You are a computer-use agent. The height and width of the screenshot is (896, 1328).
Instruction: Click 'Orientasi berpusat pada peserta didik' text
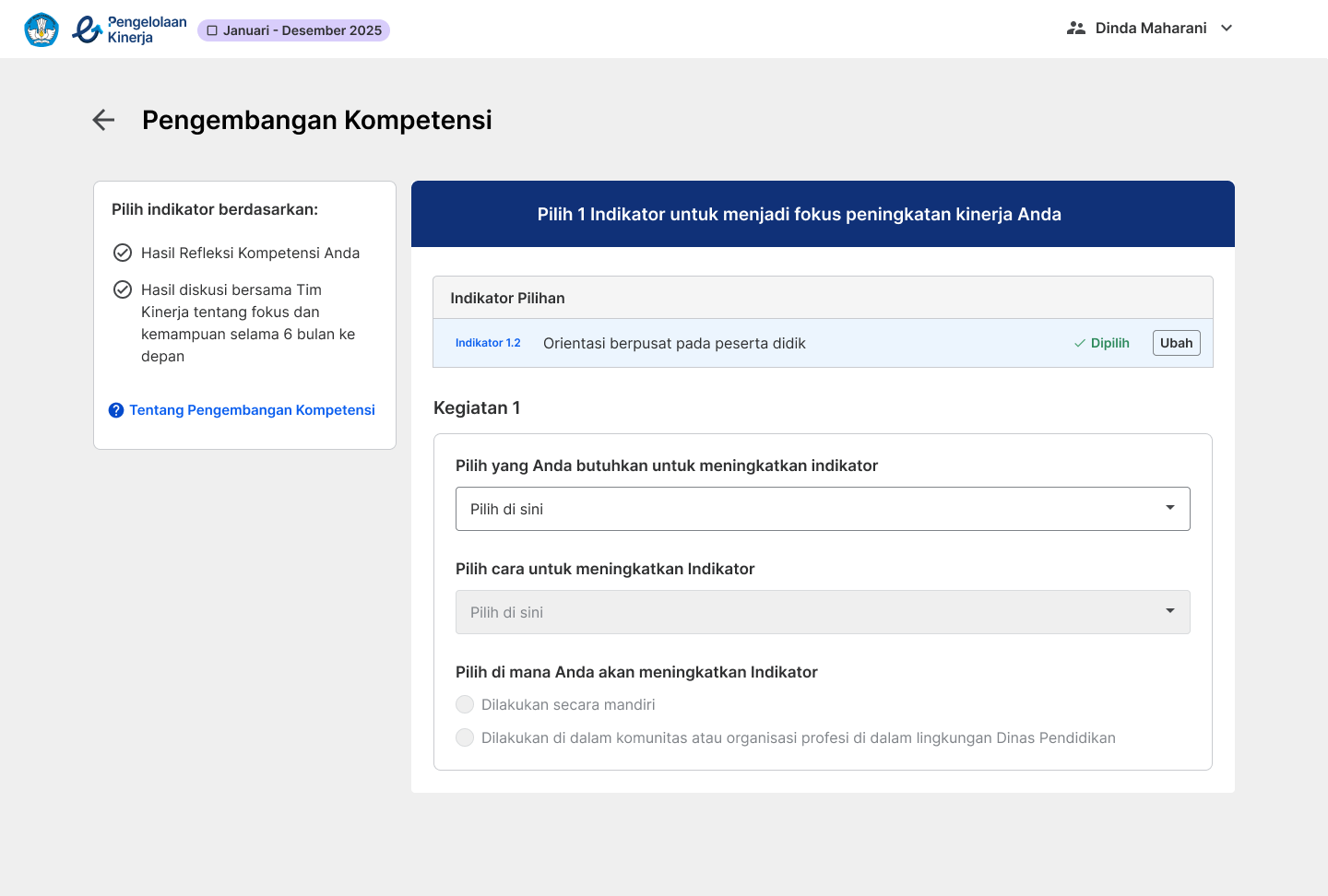pyautogui.click(x=674, y=343)
